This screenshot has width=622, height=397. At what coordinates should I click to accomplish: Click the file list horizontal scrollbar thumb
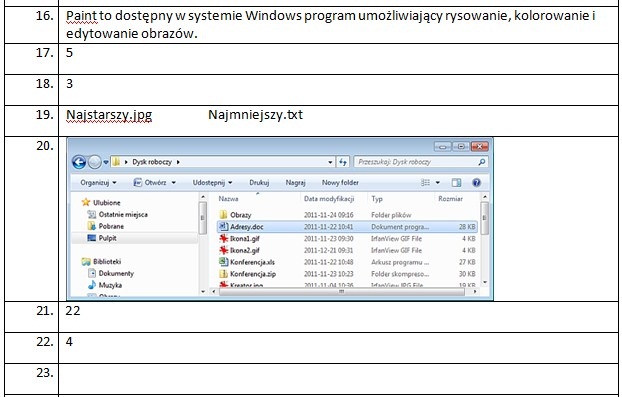point(342,292)
